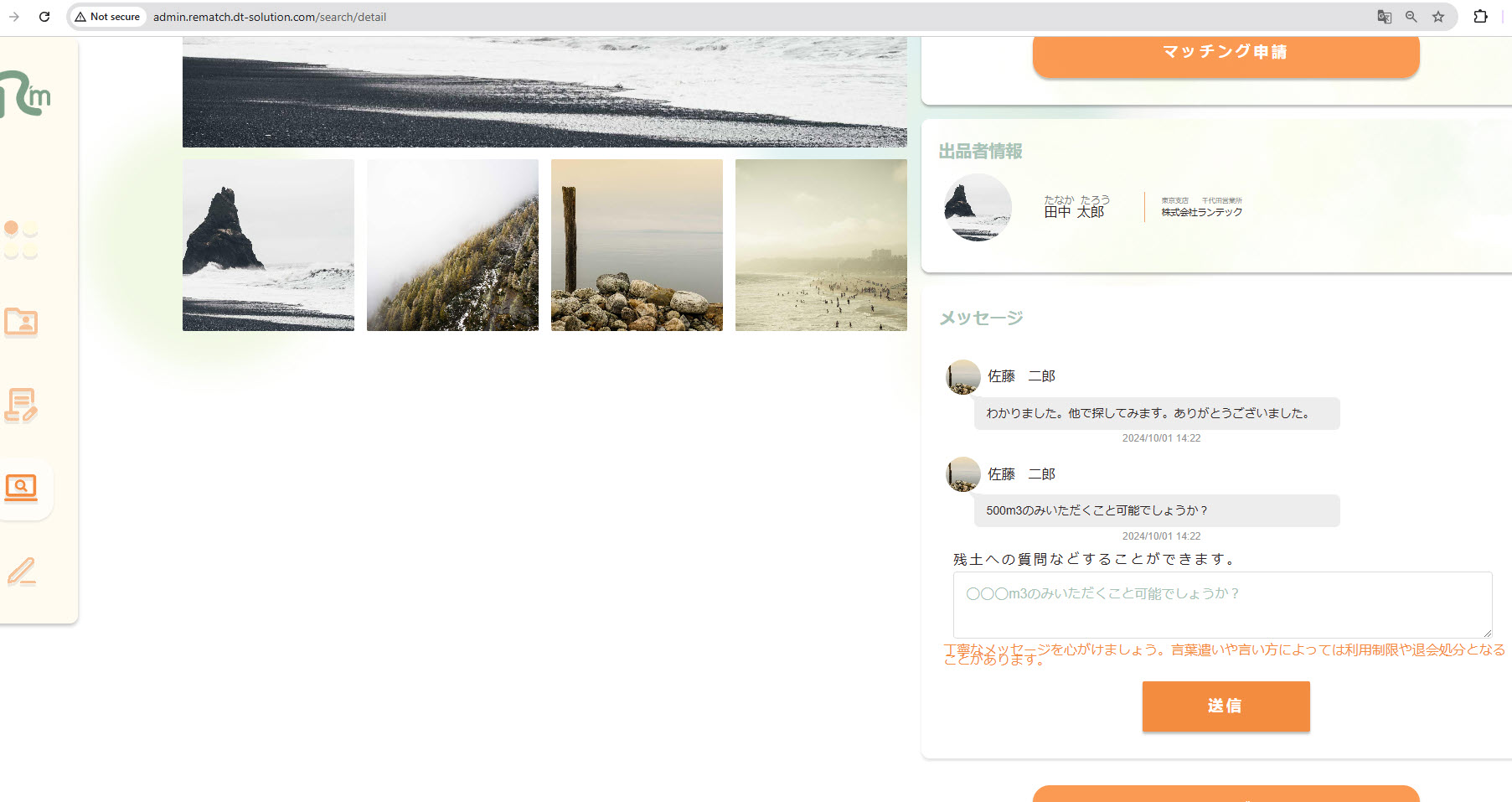
Task: Select the wooden post and rocks thumbnail
Action: coord(637,245)
